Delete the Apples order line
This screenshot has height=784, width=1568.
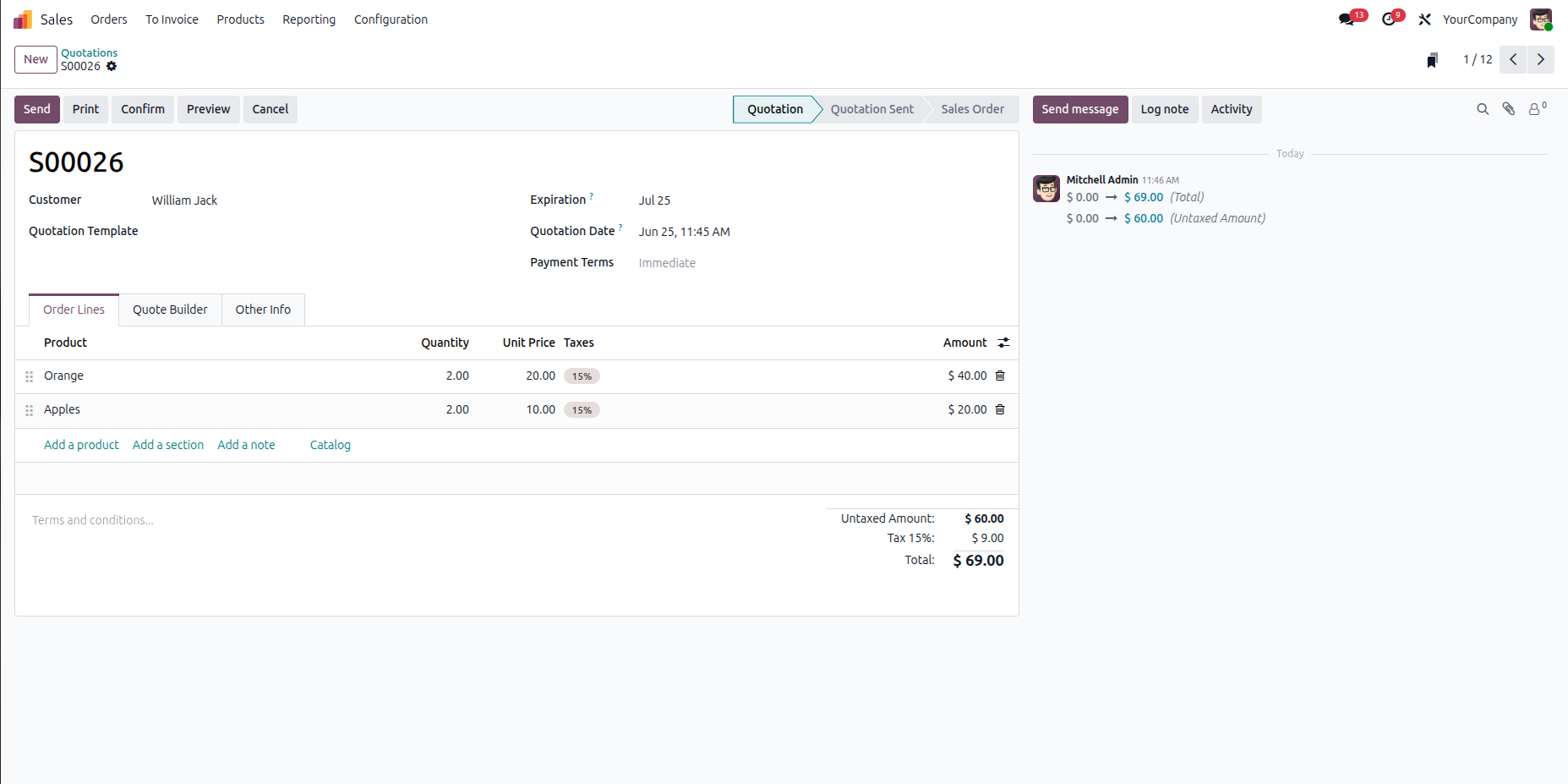tap(1000, 409)
